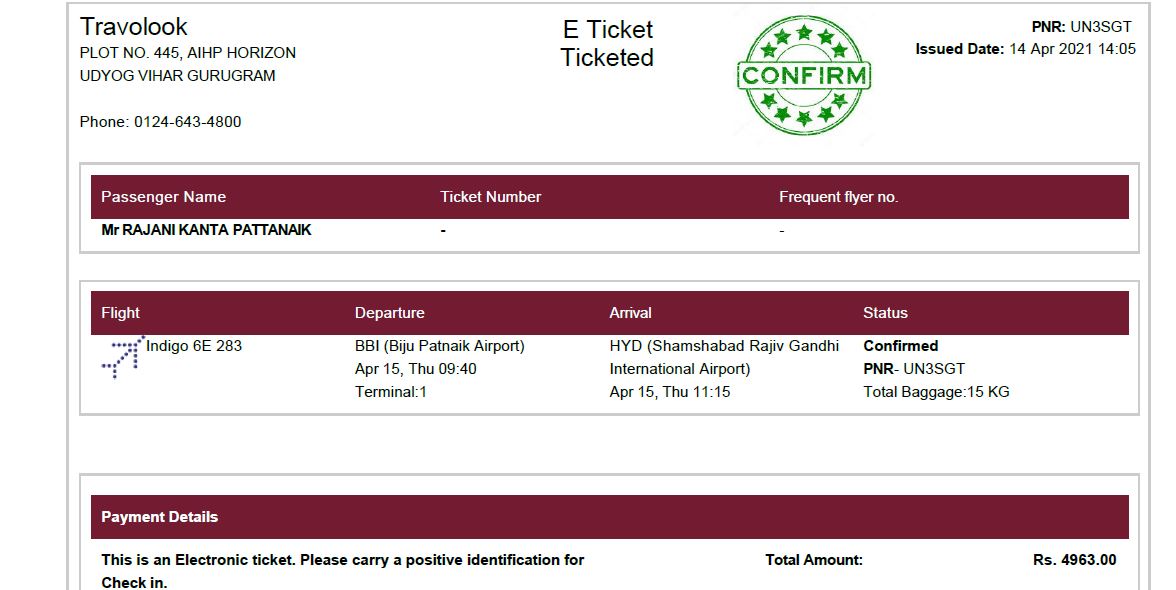Image resolution: width=1176 pixels, height=590 pixels.
Task: Click the Issued Date value
Action: 1072,49
